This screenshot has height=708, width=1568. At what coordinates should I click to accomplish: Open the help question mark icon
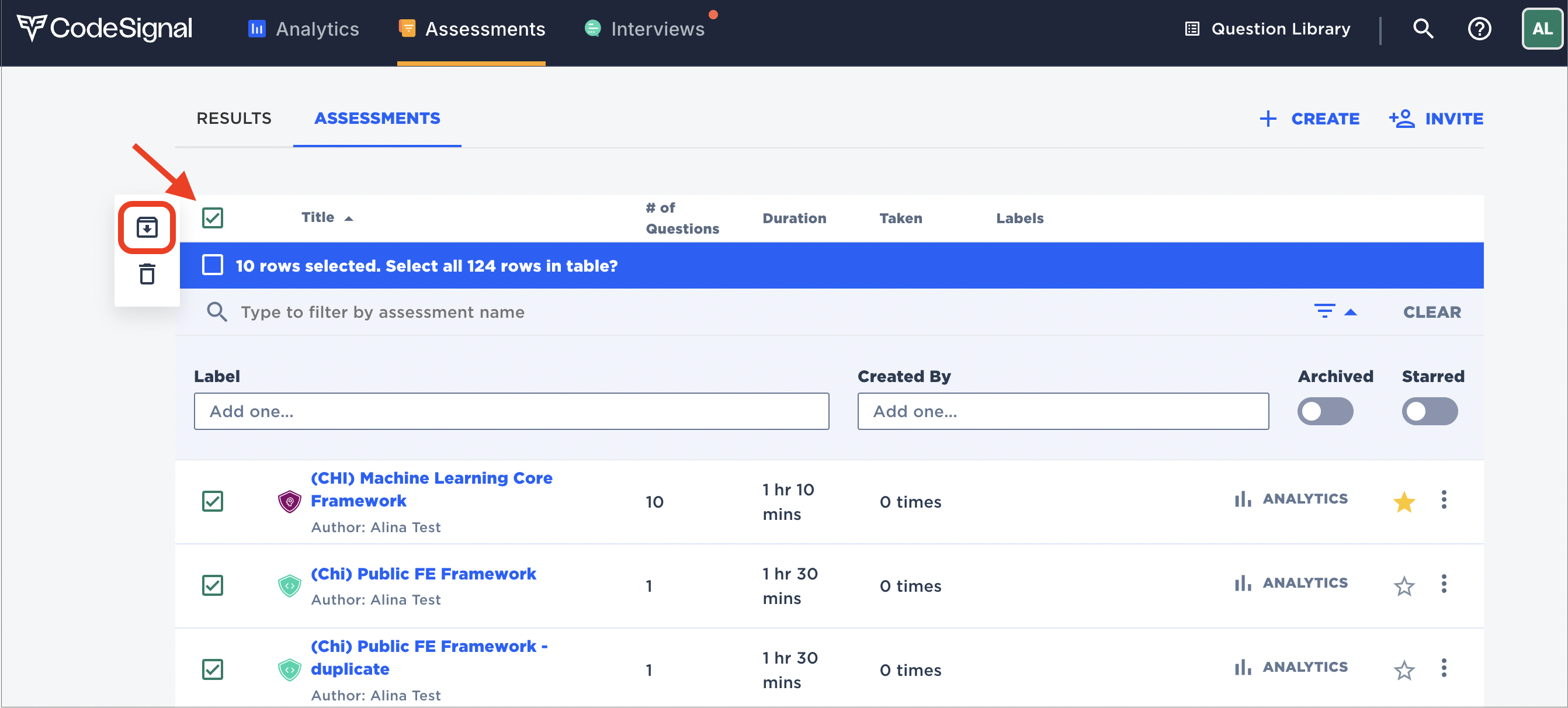[1479, 29]
